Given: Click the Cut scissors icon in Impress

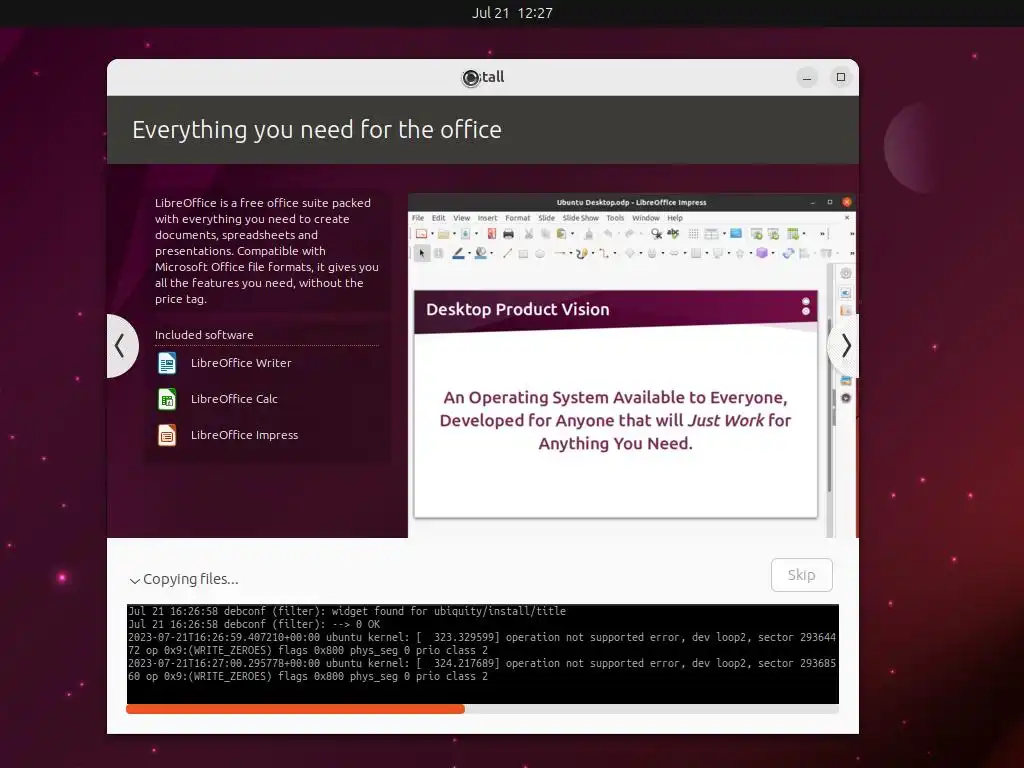Looking at the screenshot, I should coord(529,234).
